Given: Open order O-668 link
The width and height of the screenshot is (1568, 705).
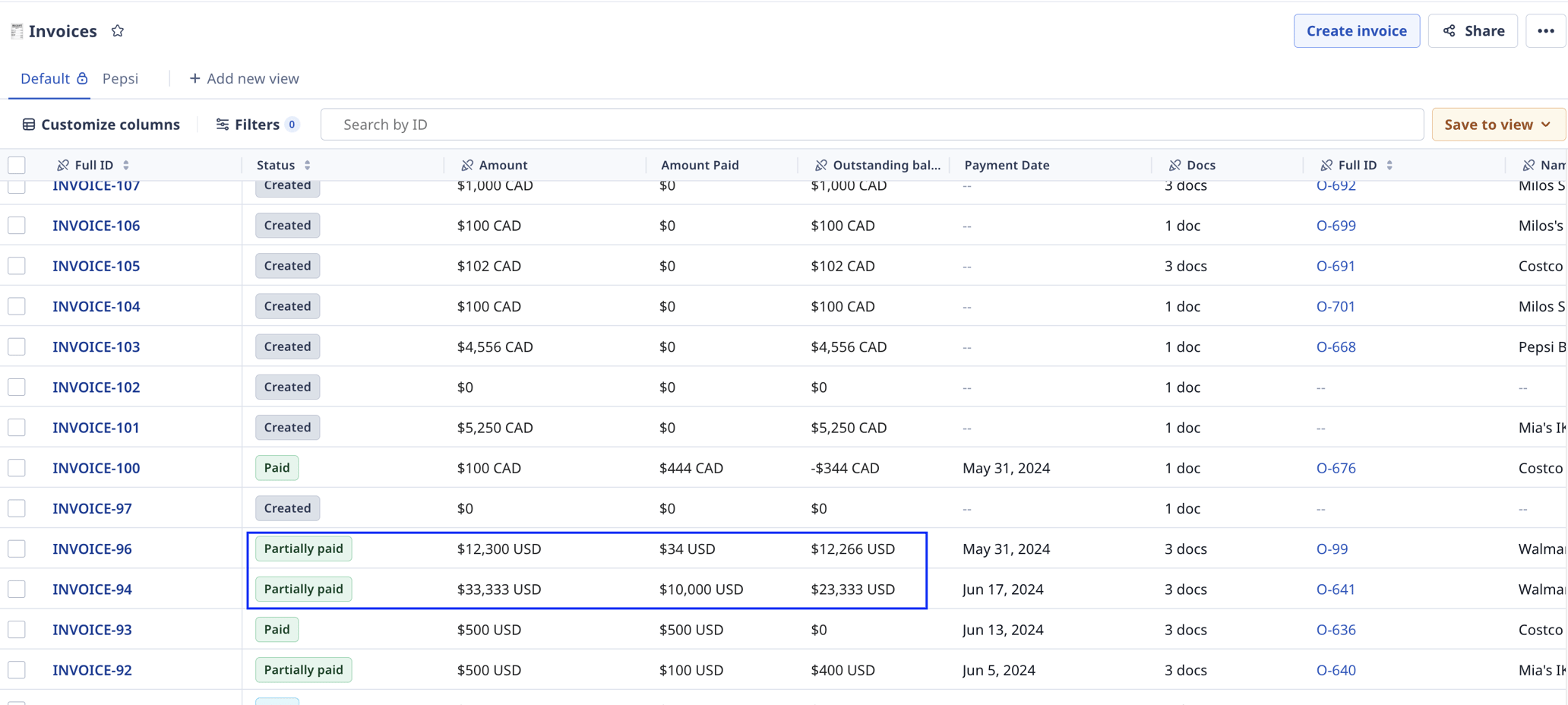Looking at the screenshot, I should pyautogui.click(x=1336, y=346).
